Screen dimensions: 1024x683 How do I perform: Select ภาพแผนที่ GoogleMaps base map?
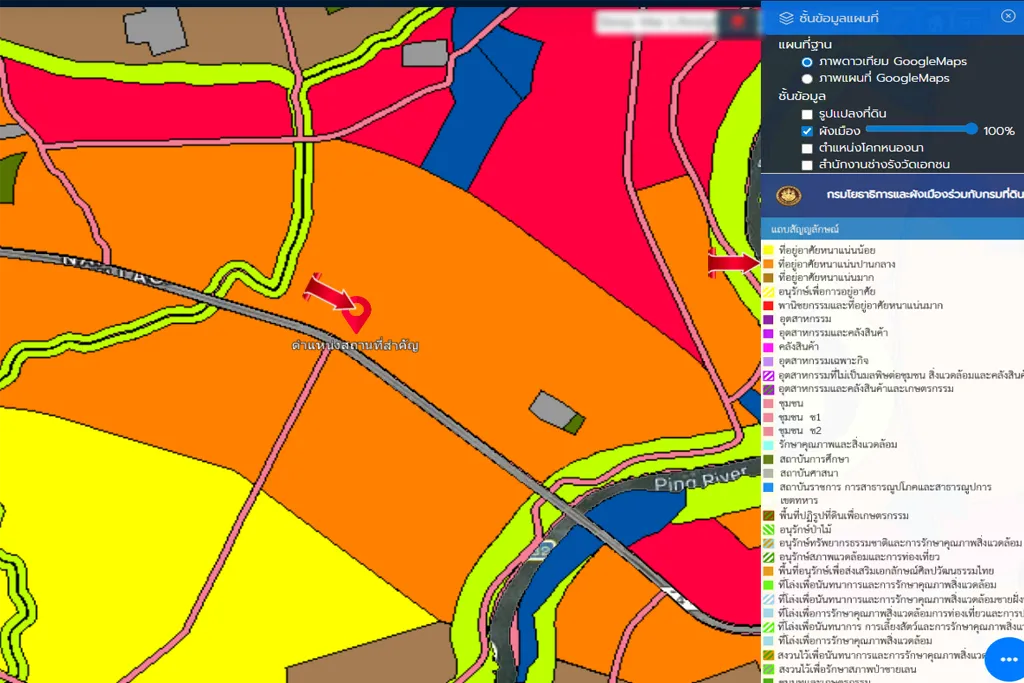coord(807,78)
